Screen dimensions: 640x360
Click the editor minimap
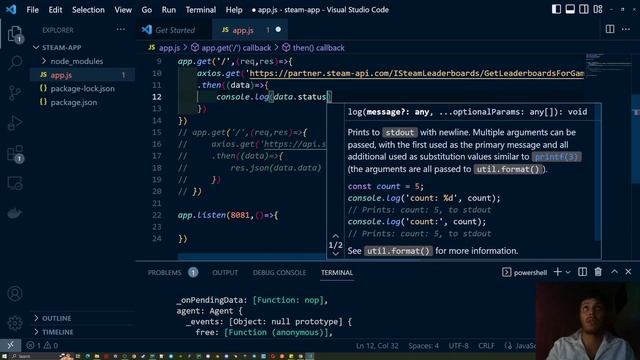pos(609,65)
